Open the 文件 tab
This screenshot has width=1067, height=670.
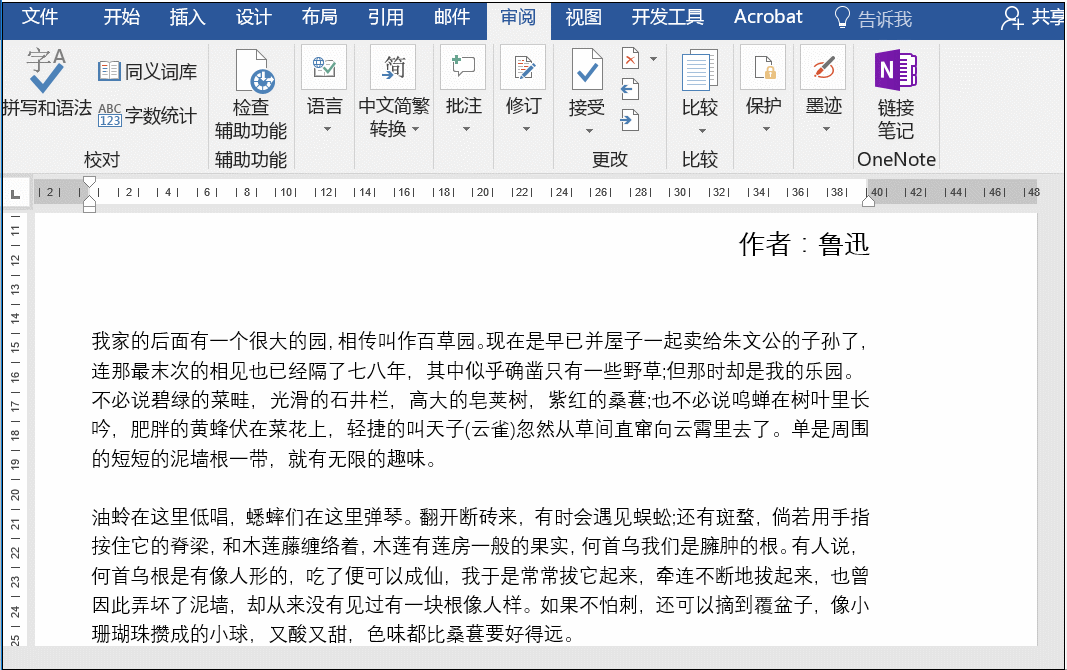pyautogui.click(x=39, y=17)
